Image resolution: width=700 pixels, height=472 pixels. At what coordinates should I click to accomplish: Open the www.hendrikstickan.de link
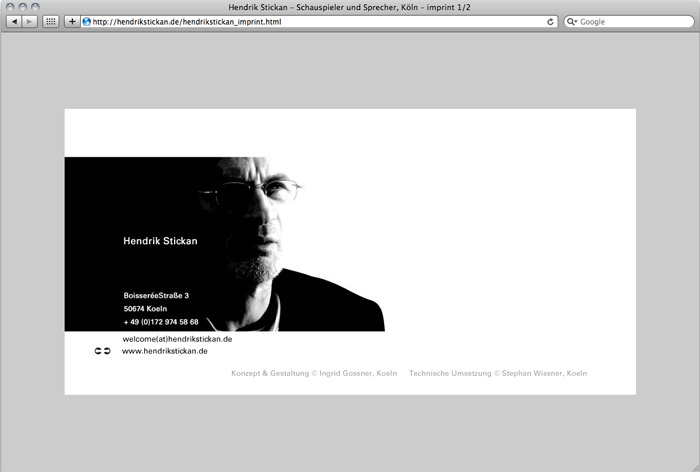[165, 351]
